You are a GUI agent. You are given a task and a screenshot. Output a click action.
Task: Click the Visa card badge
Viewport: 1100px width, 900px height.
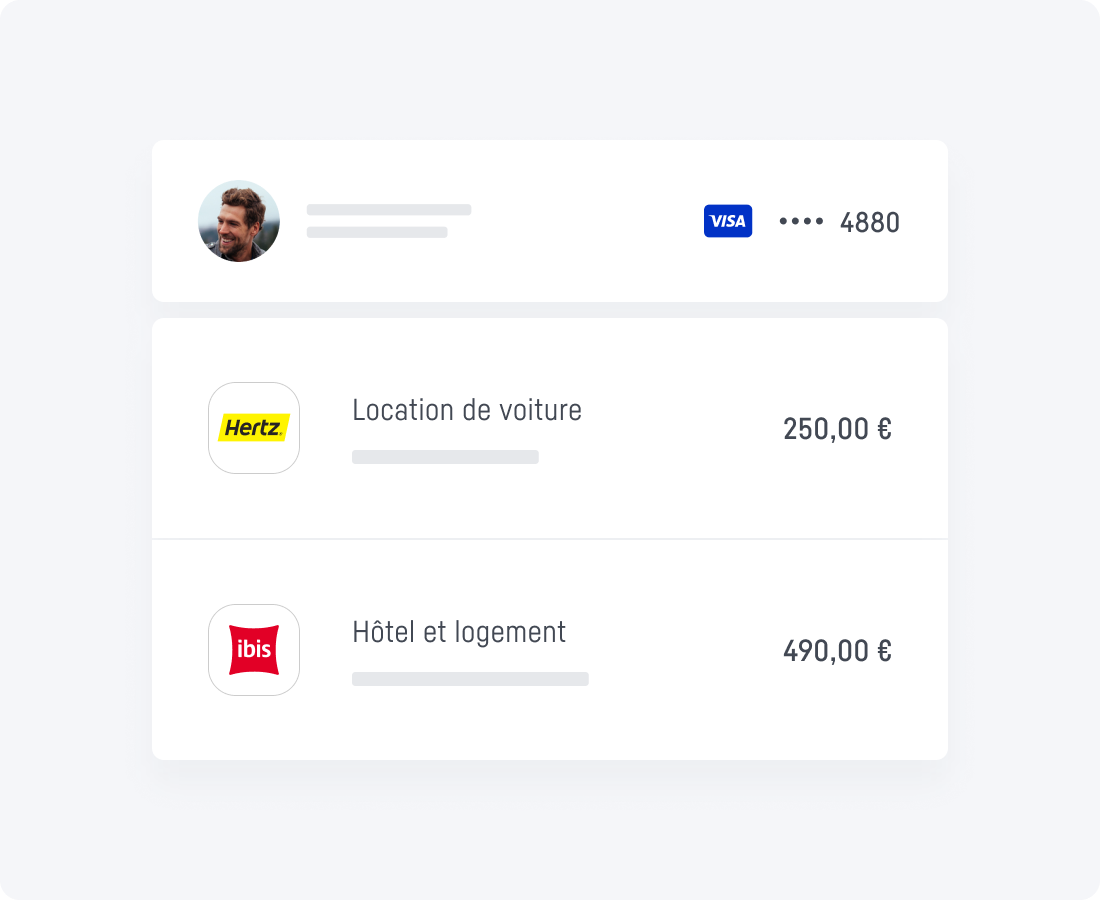click(728, 221)
